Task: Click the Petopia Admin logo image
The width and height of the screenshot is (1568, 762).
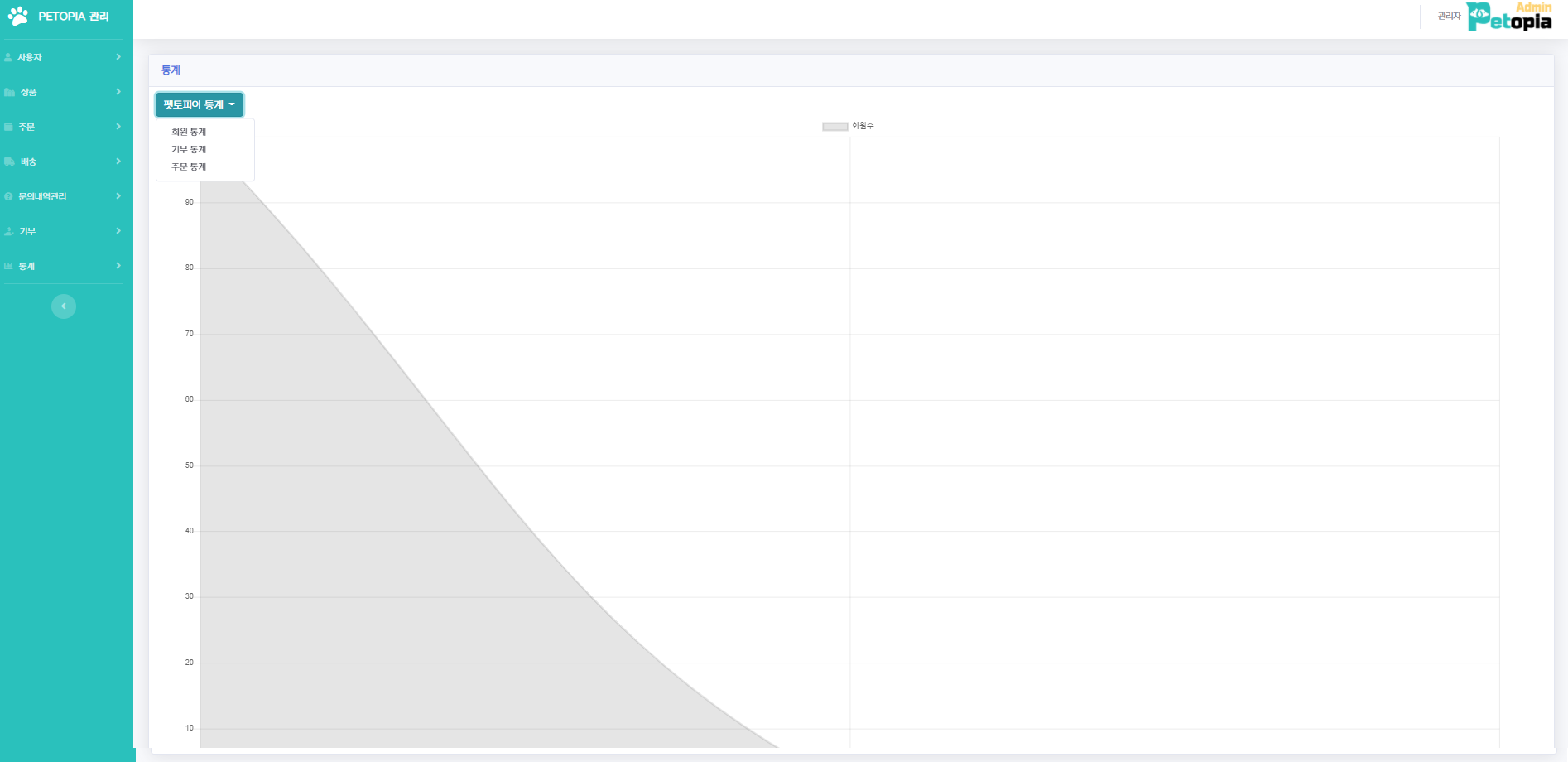Action: point(1509,17)
